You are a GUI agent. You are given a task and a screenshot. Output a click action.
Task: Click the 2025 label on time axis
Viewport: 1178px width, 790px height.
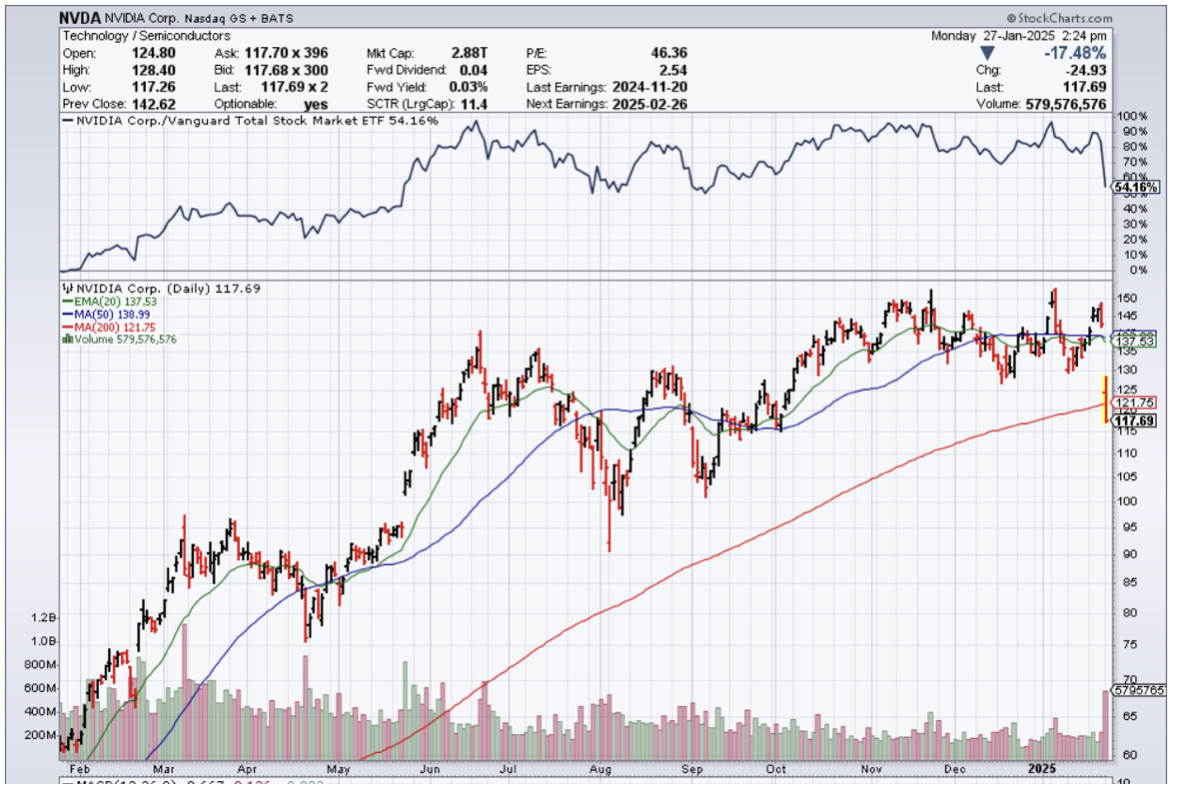(x=1042, y=768)
